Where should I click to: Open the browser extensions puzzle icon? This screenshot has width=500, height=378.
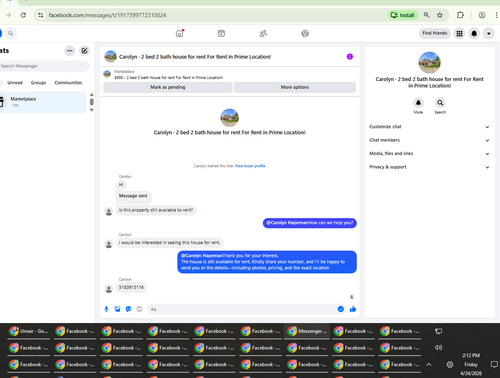tap(460, 15)
